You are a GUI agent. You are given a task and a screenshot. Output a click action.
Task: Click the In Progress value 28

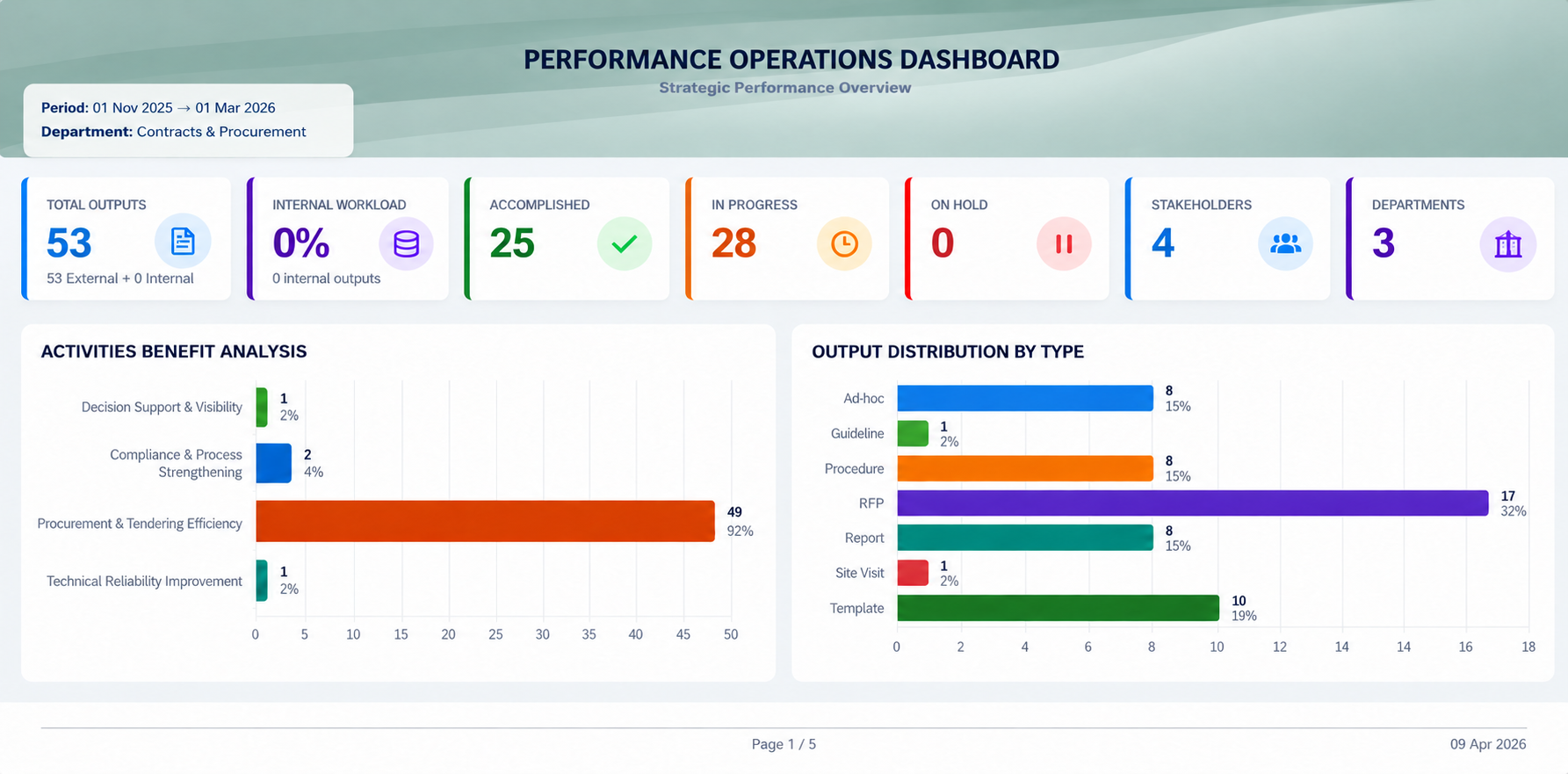[x=734, y=243]
